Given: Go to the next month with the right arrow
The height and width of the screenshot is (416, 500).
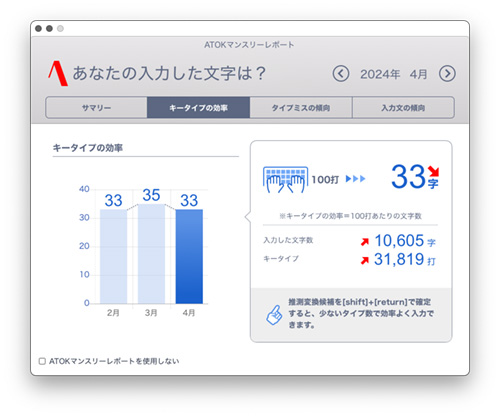Looking at the screenshot, I should coord(447,74).
